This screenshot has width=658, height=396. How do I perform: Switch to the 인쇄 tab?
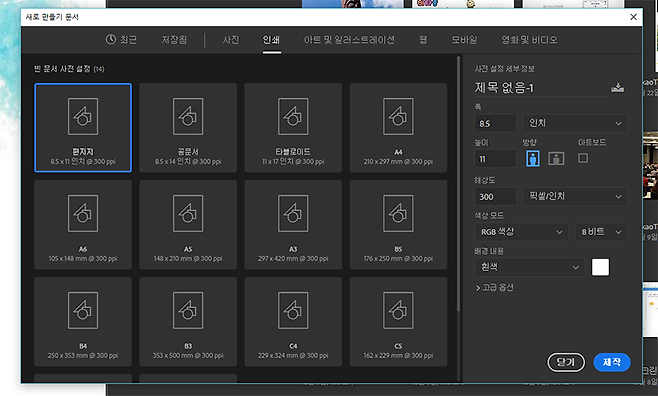coord(271,40)
